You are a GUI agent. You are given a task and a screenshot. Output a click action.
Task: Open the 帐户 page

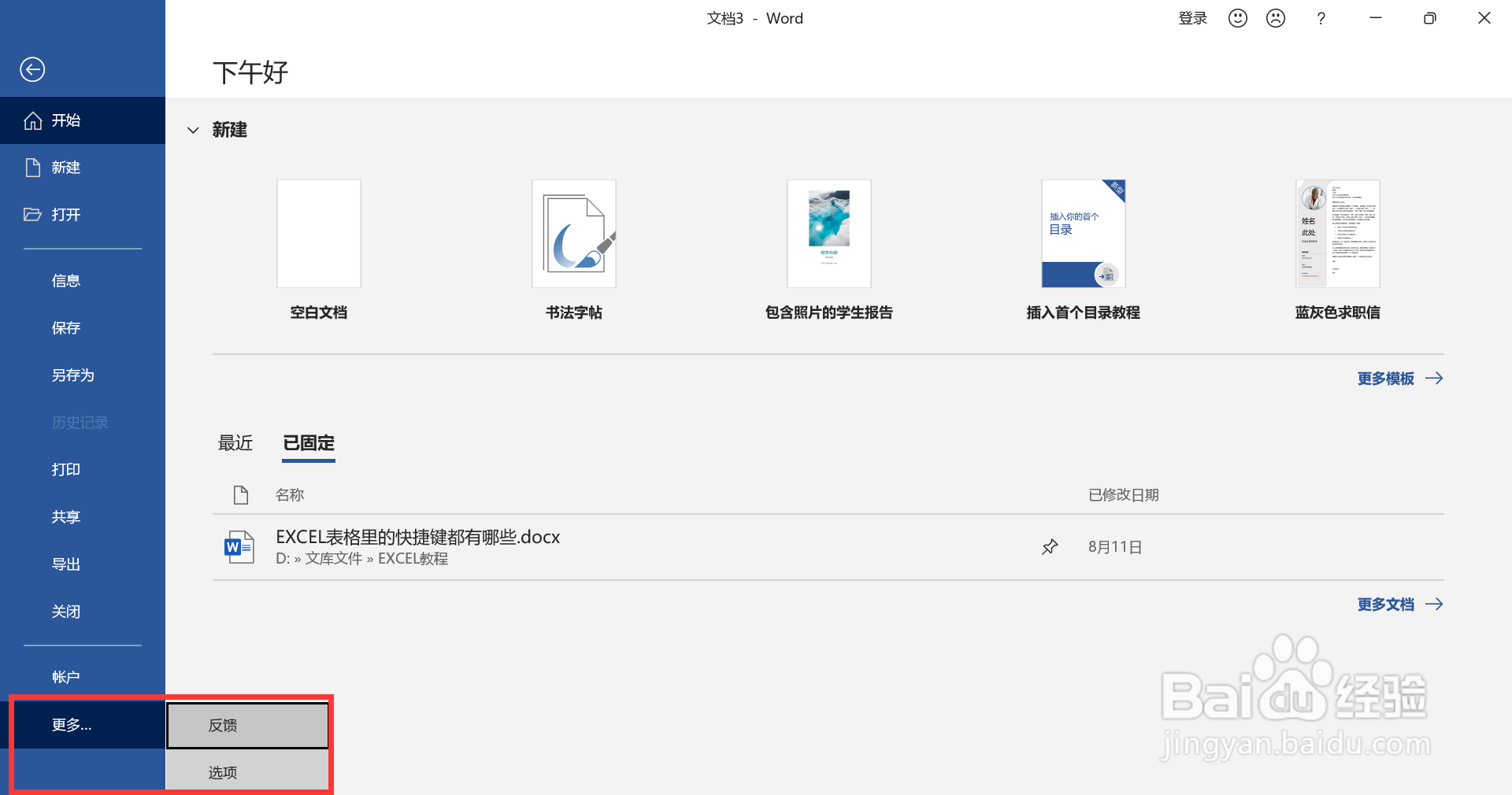[83, 677]
